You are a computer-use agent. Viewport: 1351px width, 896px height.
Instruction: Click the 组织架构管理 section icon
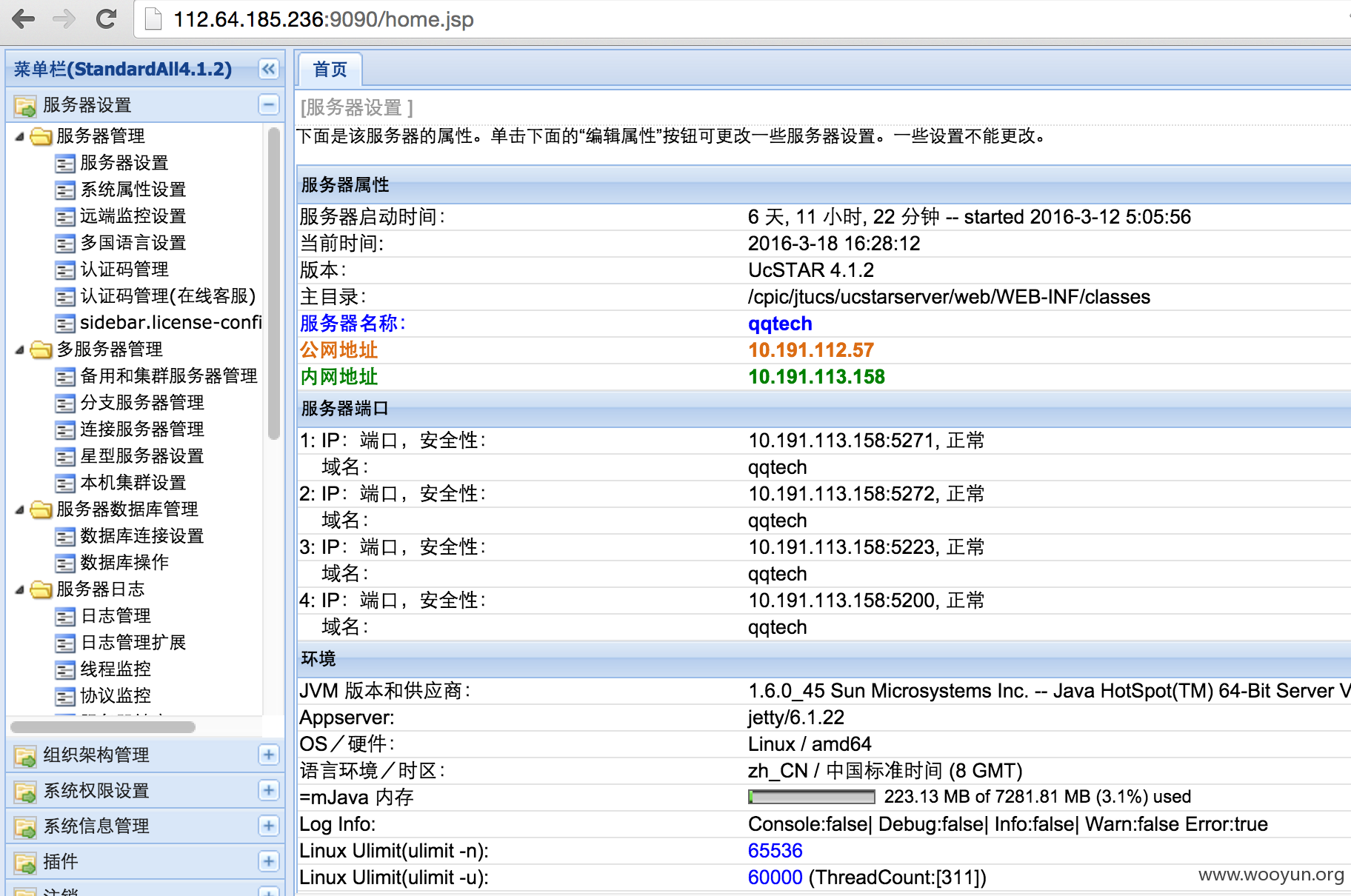[x=25, y=756]
